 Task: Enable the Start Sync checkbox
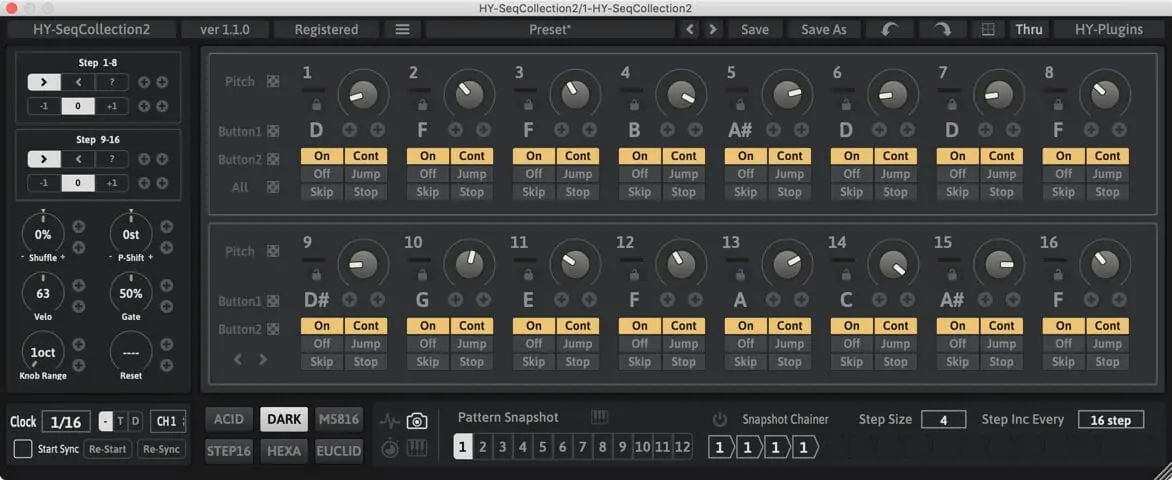pos(23,449)
